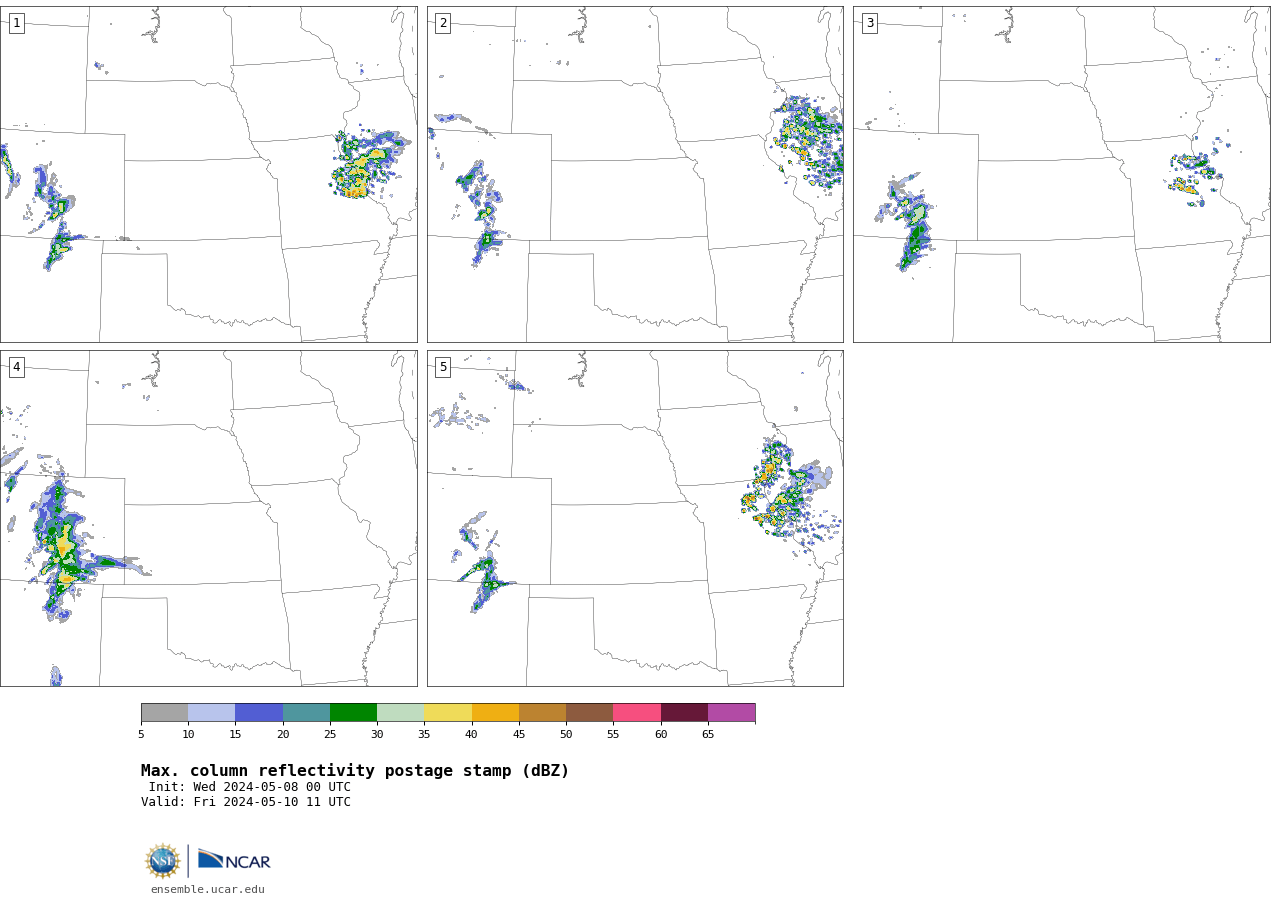This screenshot has width=1280, height=901.
Task: Click the colorbar tick label 65
Action: click(x=708, y=735)
